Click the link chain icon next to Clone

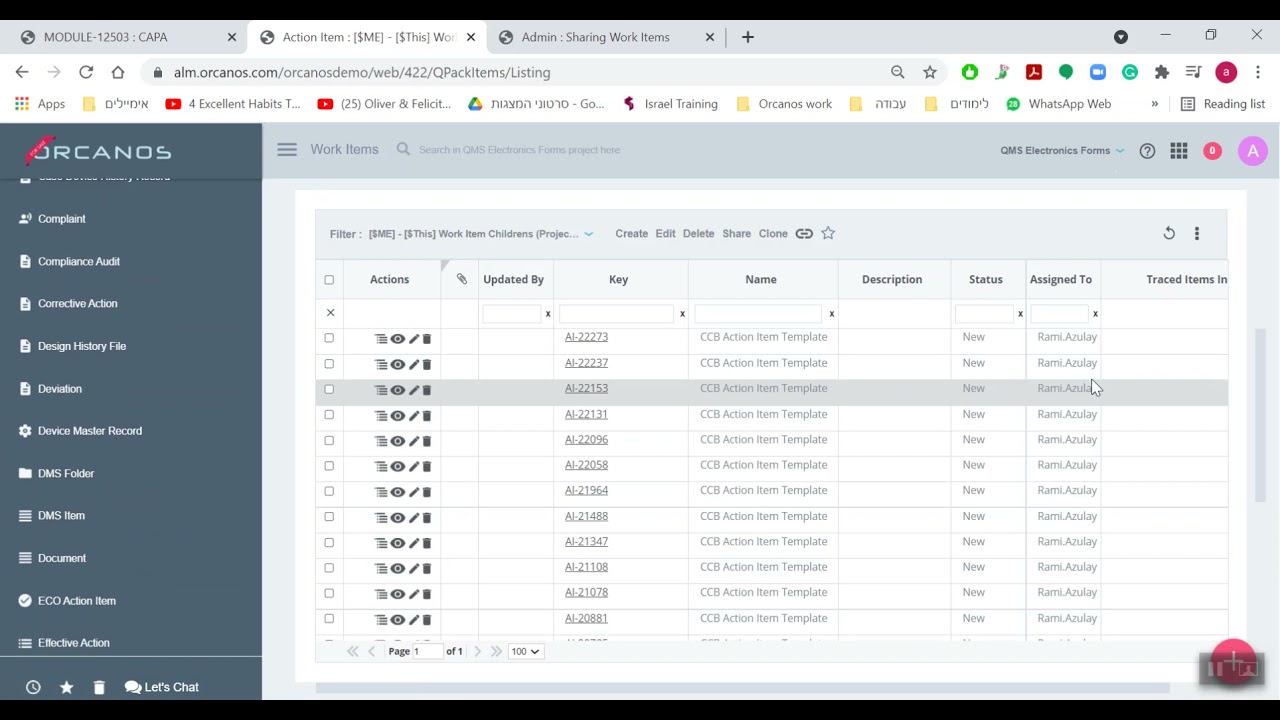pos(804,234)
